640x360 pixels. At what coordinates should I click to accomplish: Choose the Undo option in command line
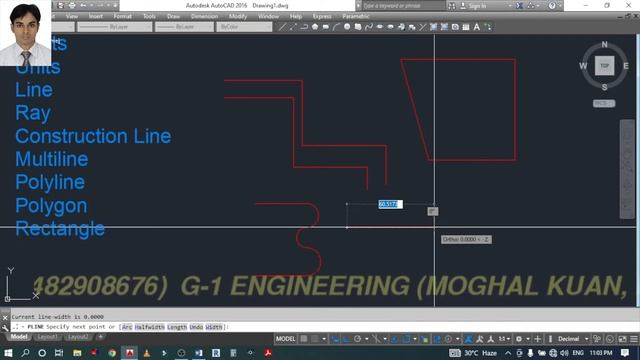pyautogui.click(x=196, y=327)
